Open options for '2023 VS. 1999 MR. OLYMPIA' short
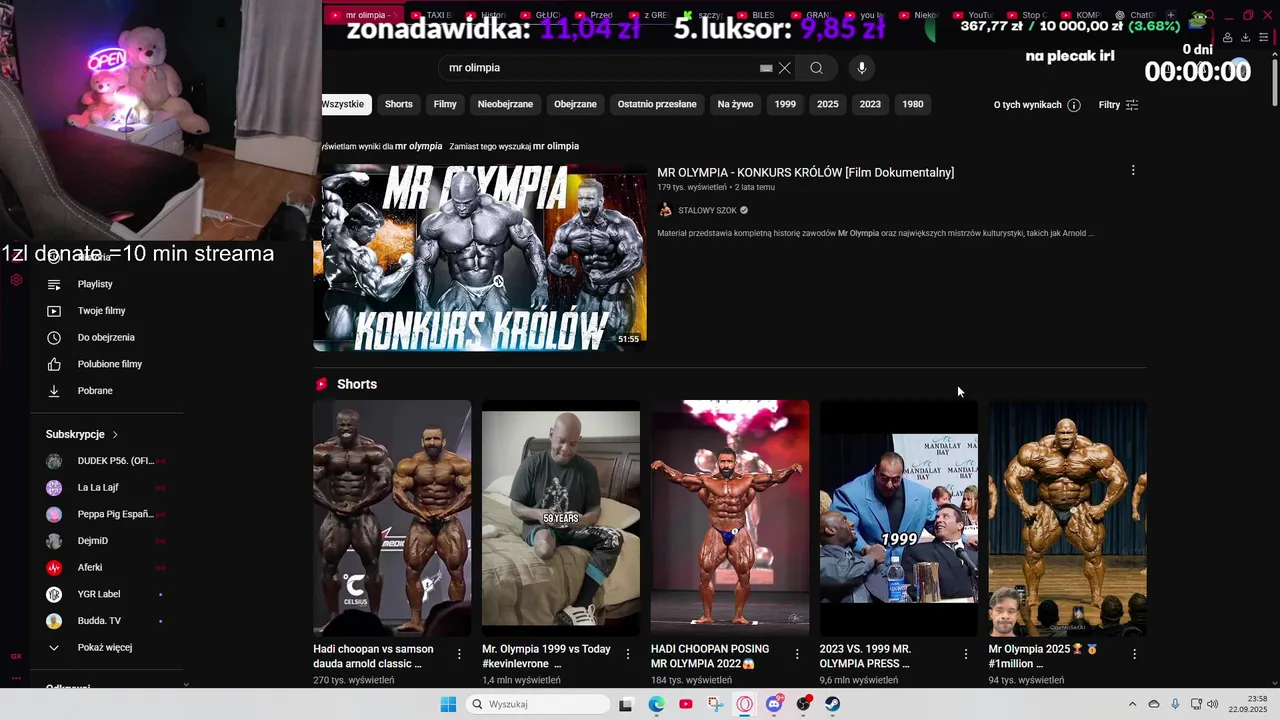 click(966, 654)
